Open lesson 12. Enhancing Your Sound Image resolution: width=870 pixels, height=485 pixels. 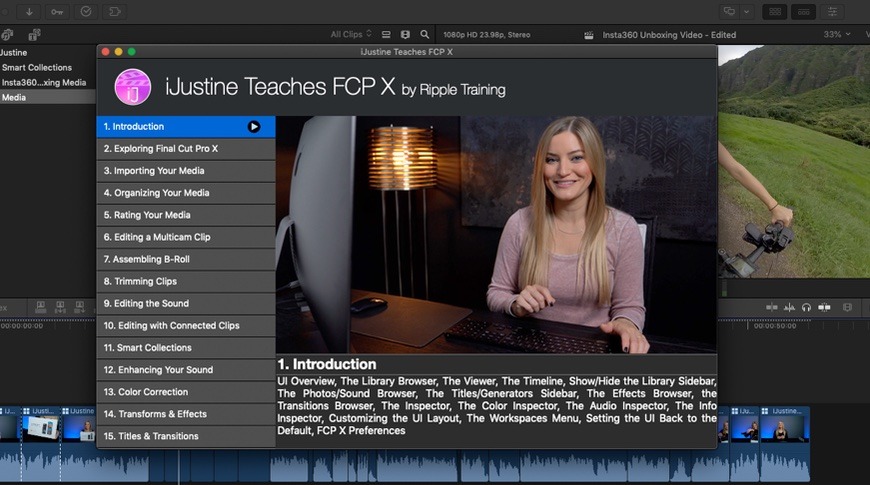(x=186, y=370)
